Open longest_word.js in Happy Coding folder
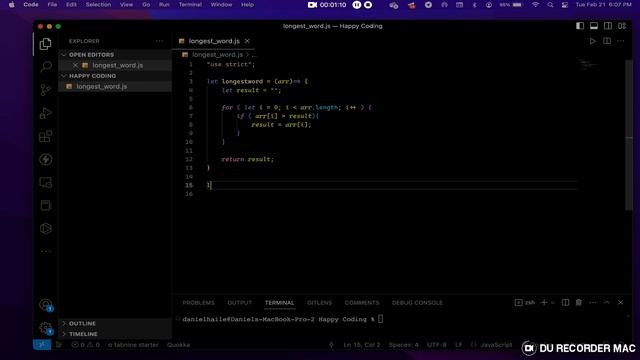This screenshot has height=360, width=640. (116, 87)
